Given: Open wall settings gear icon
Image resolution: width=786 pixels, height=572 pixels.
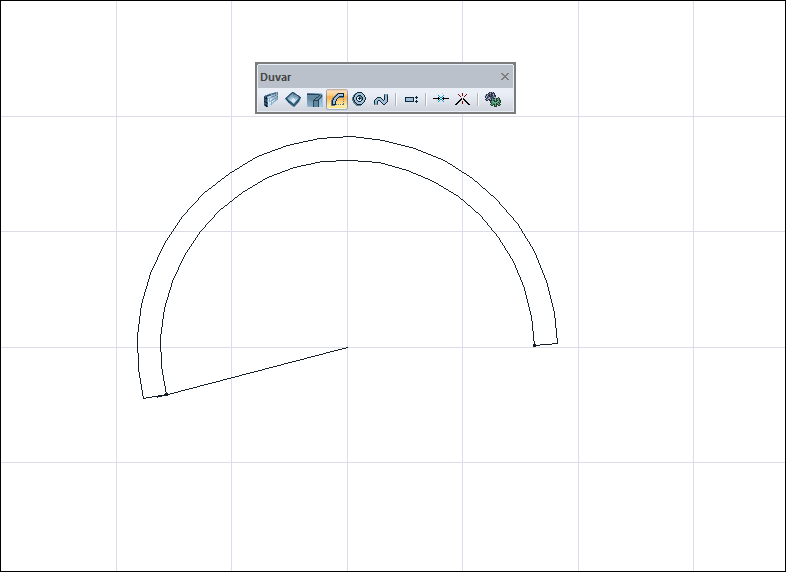Looking at the screenshot, I should click(x=492, y=100).
